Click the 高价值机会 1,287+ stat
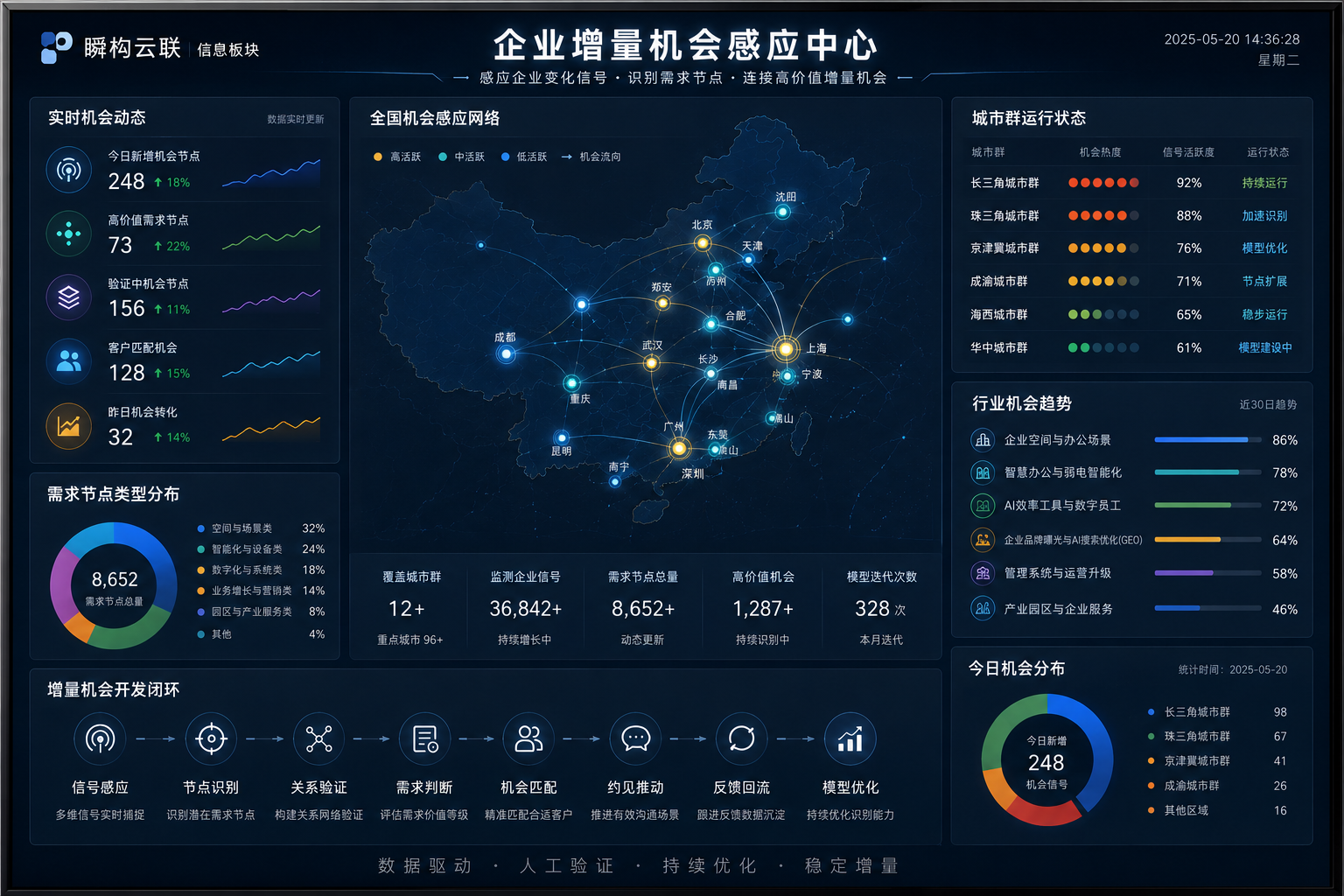 pos(763,608)
